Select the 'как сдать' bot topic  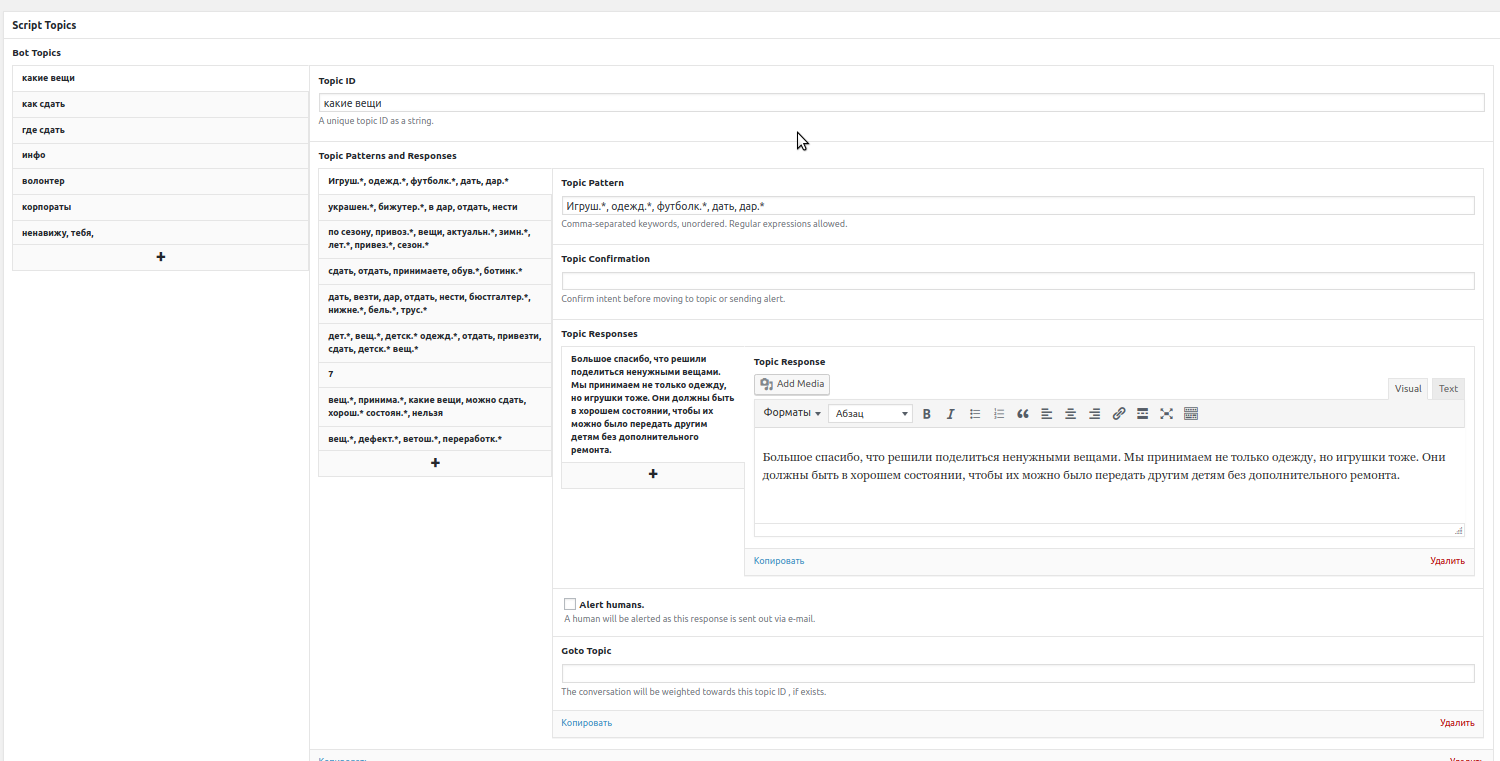click(160, 104)
